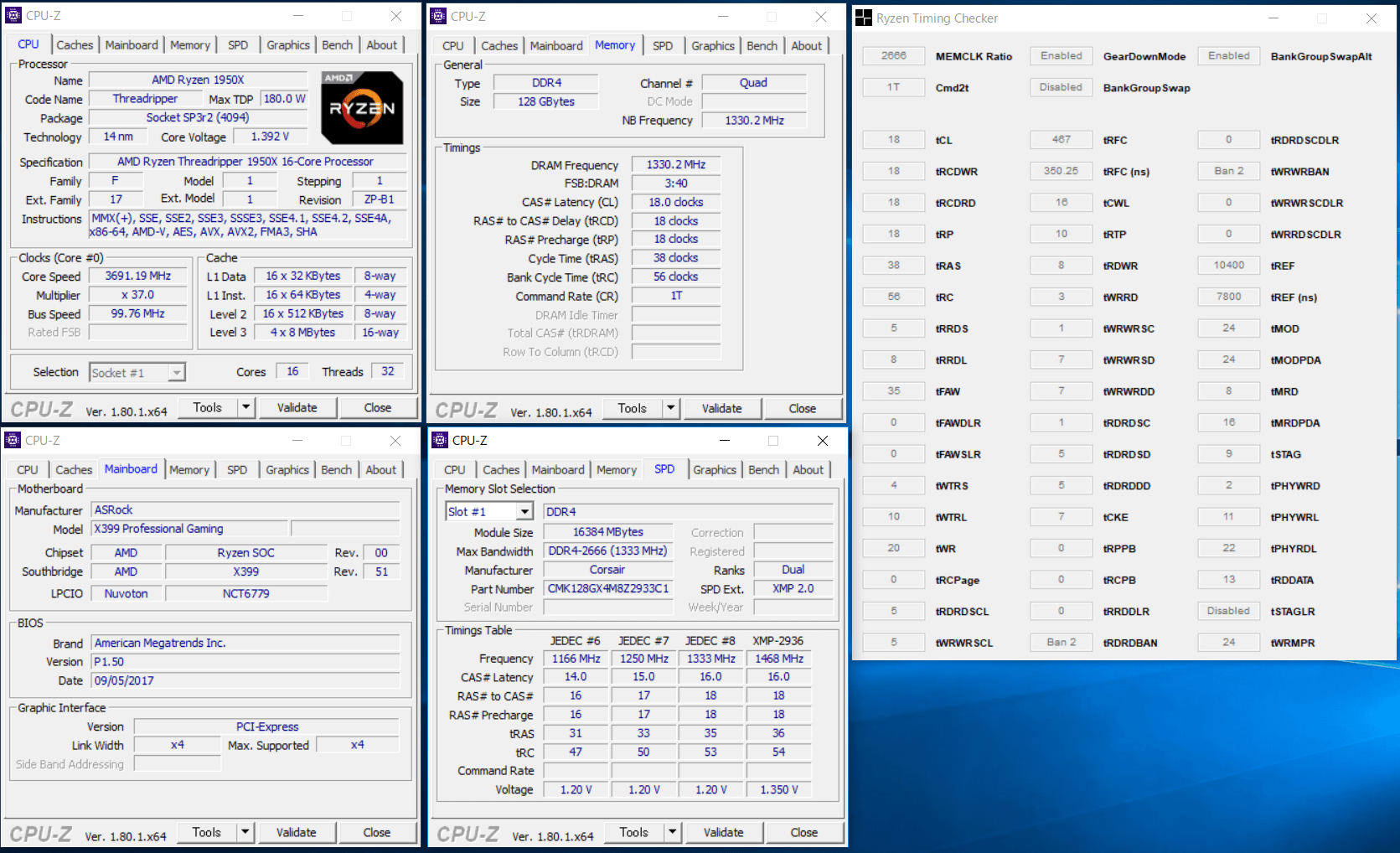Click the Core Speed 3691.19 MHz value

click(x=138, y=277)
